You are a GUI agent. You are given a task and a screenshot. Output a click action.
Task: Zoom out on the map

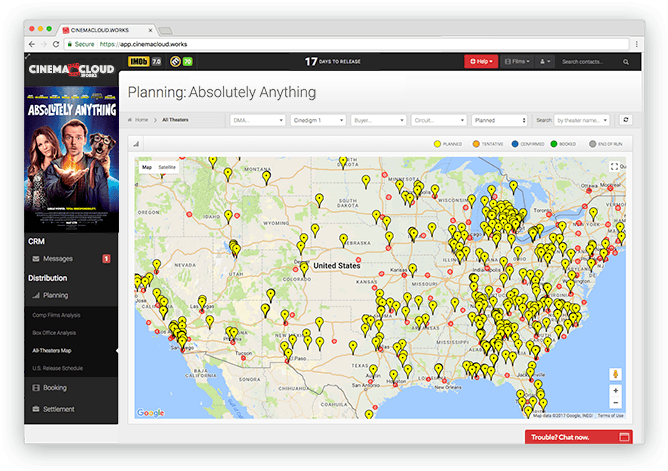click(615, 403)
